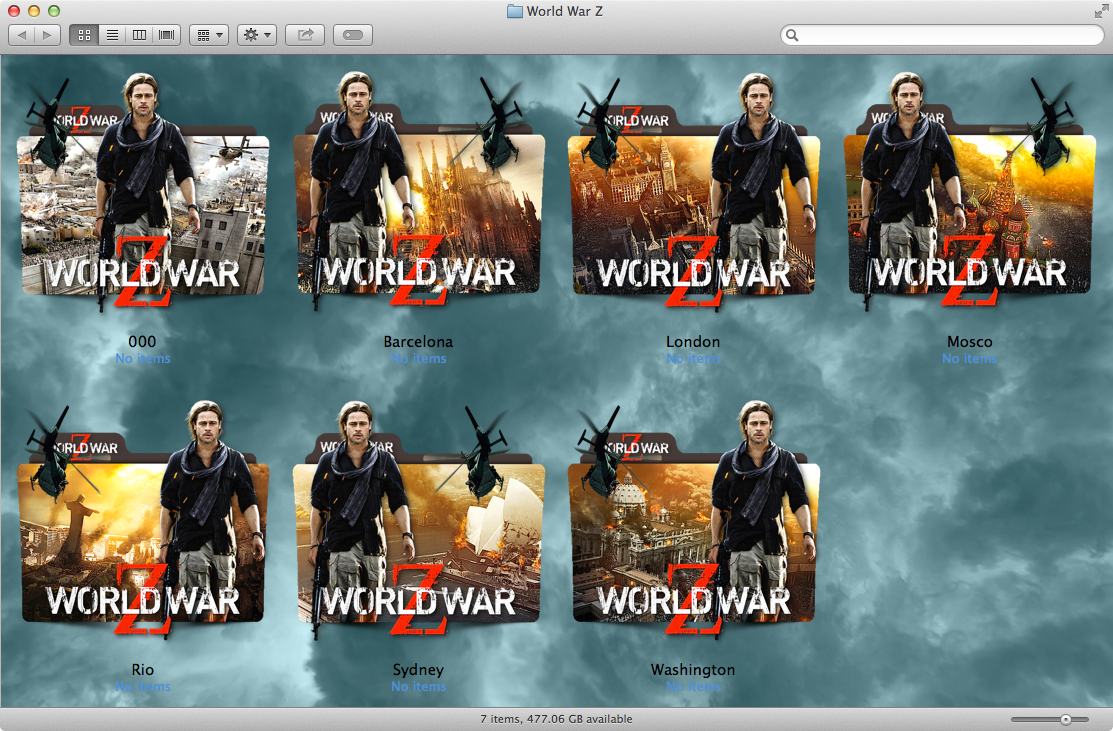Switch to icon view
The image size is (1113, 731).
point(84,35)
